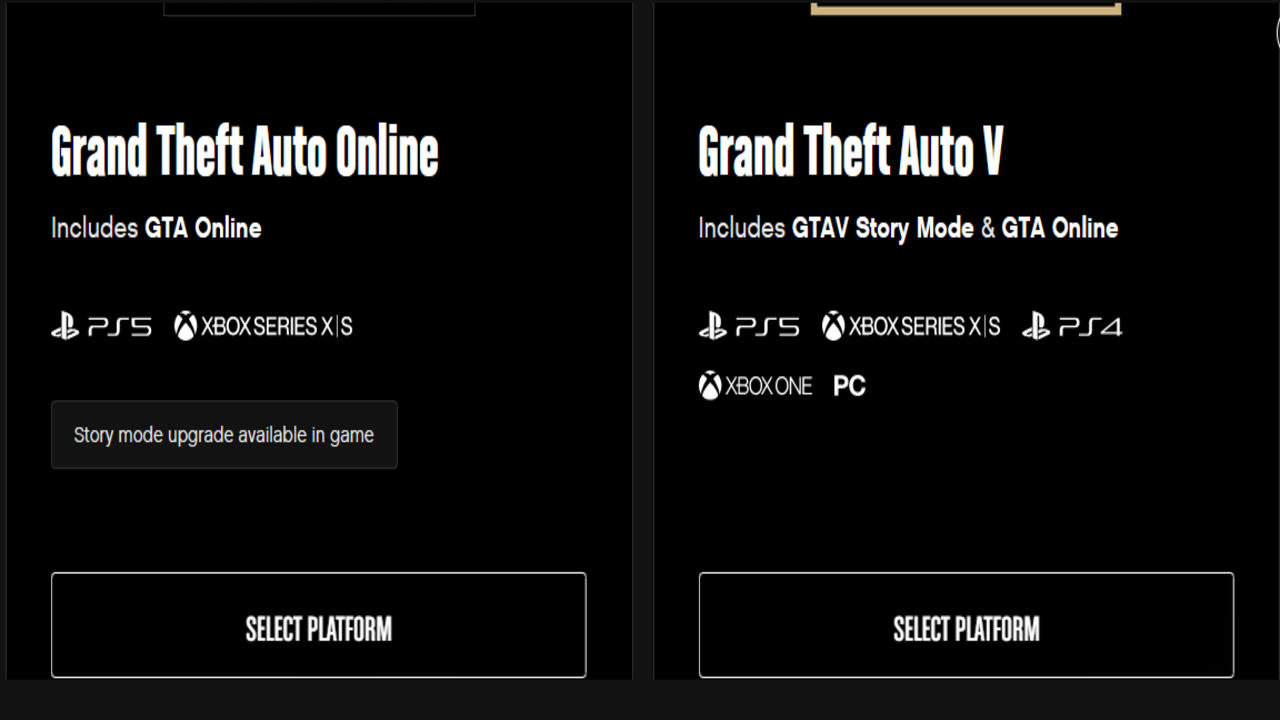Open Select Platform for Grand Theft Auto V

click(966, 625)
